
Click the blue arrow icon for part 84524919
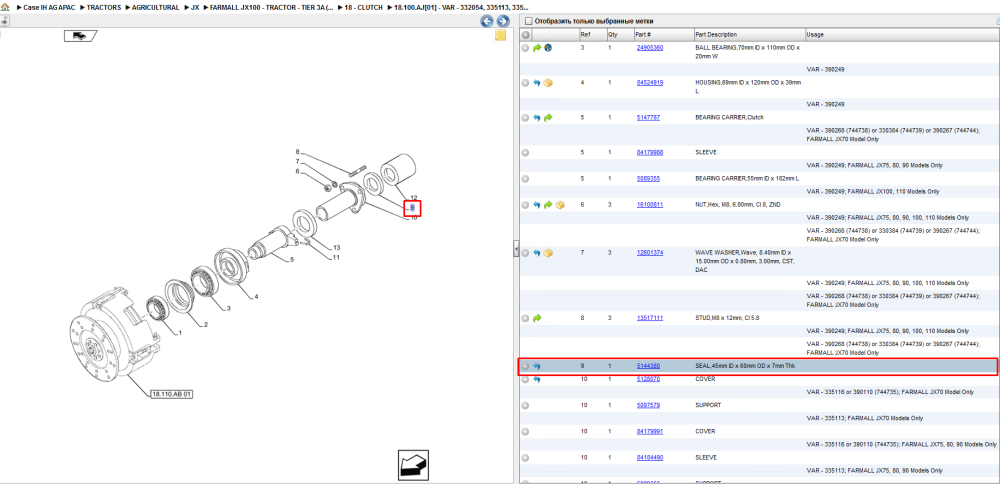coord(537,83)
